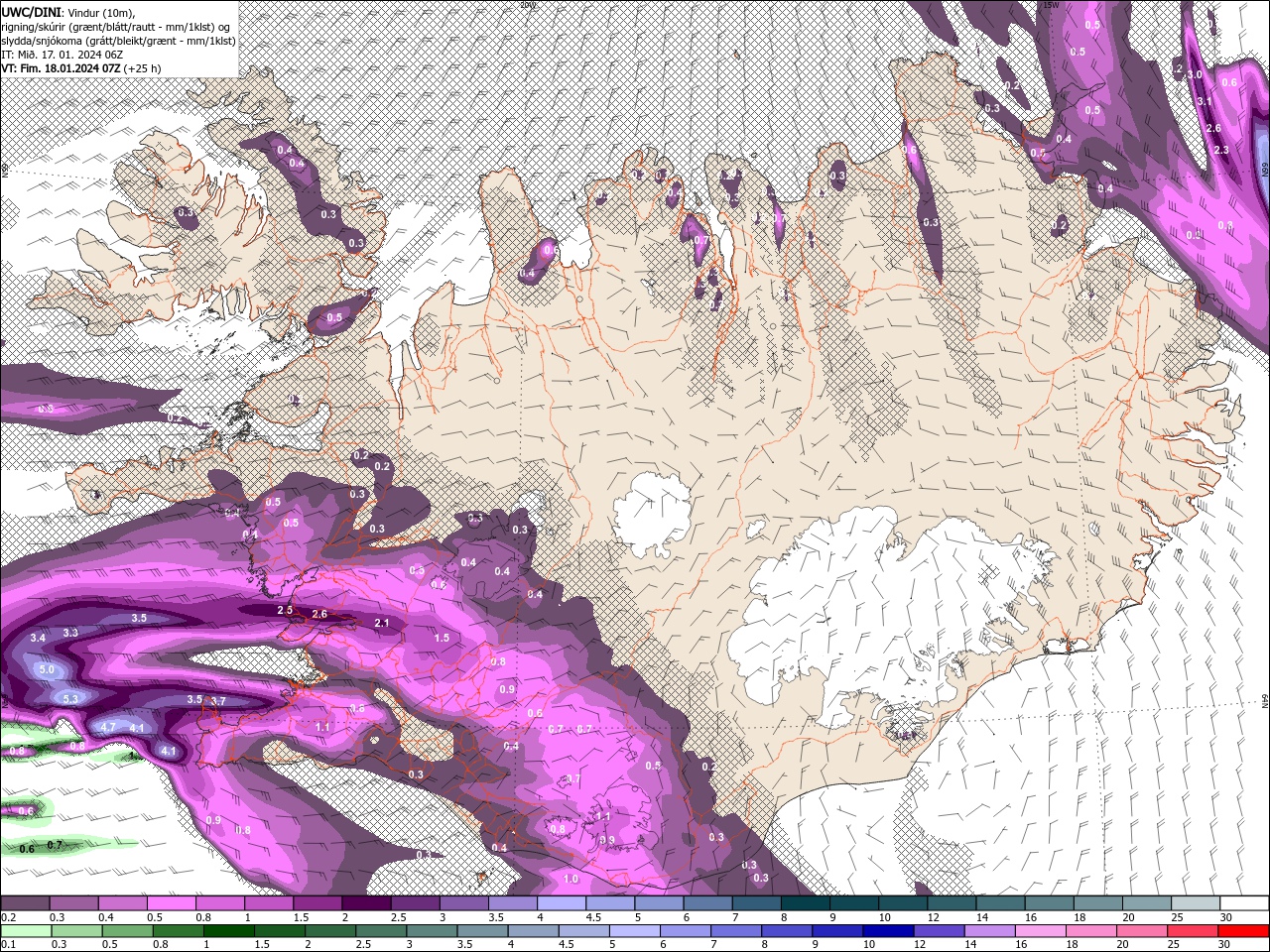Click the '64N' latitude label at the right edge
Image resolution: width=1270 pixels, height=952 pixels.
click(1265, 701)
